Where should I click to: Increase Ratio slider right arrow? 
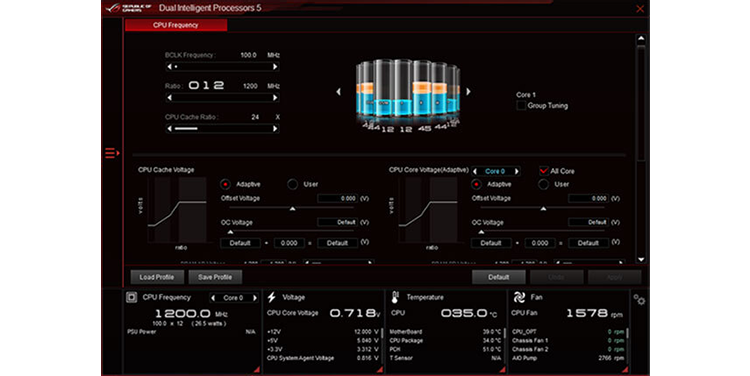[275, 98]
